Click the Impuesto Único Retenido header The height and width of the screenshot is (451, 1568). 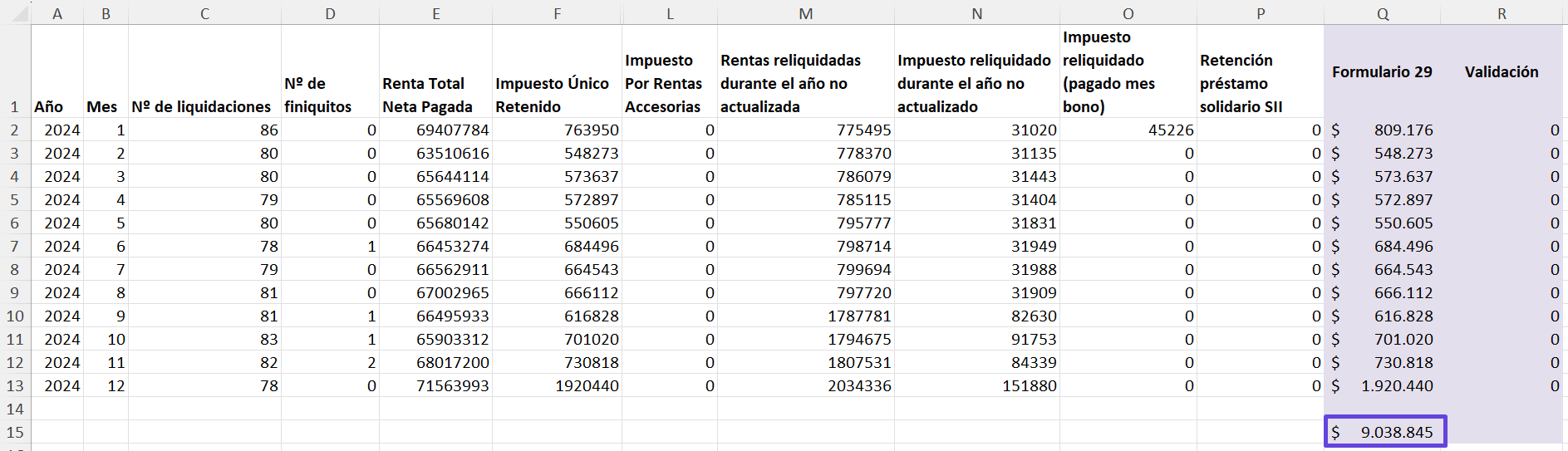point(557,95)
